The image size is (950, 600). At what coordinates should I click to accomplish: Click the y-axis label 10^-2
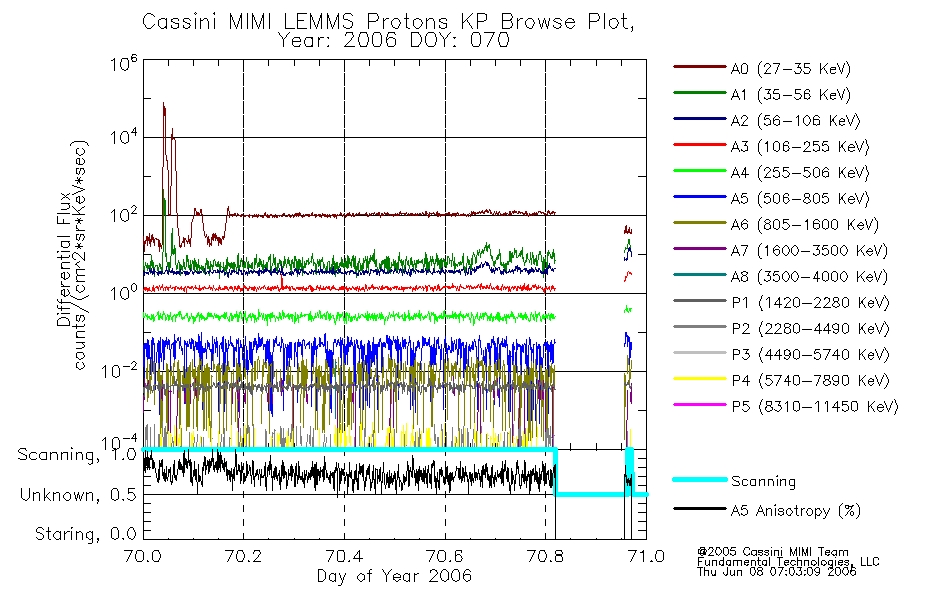(x=120, y=370)
